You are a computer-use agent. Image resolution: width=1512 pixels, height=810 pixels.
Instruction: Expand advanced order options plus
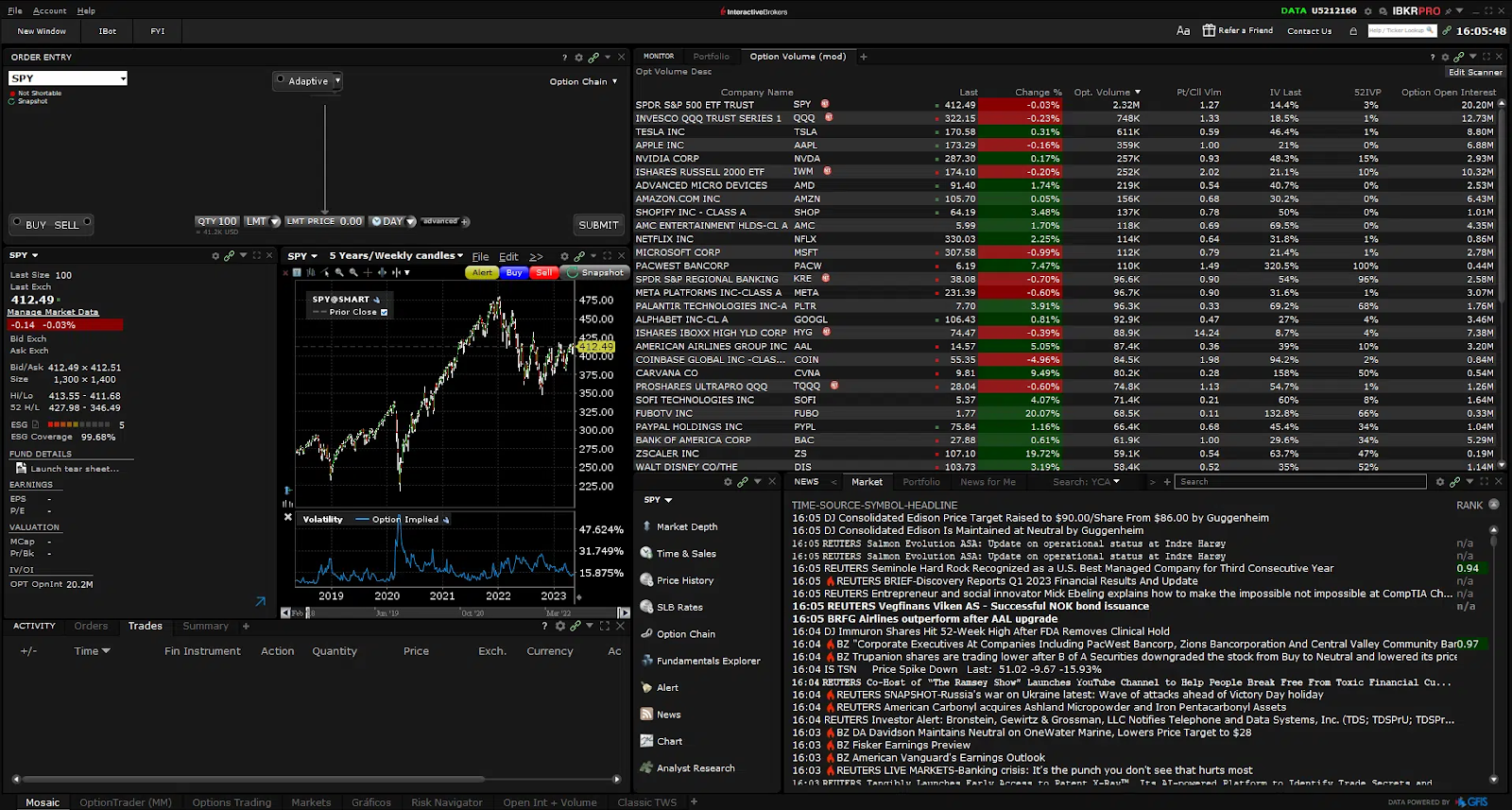coord(466,222)
